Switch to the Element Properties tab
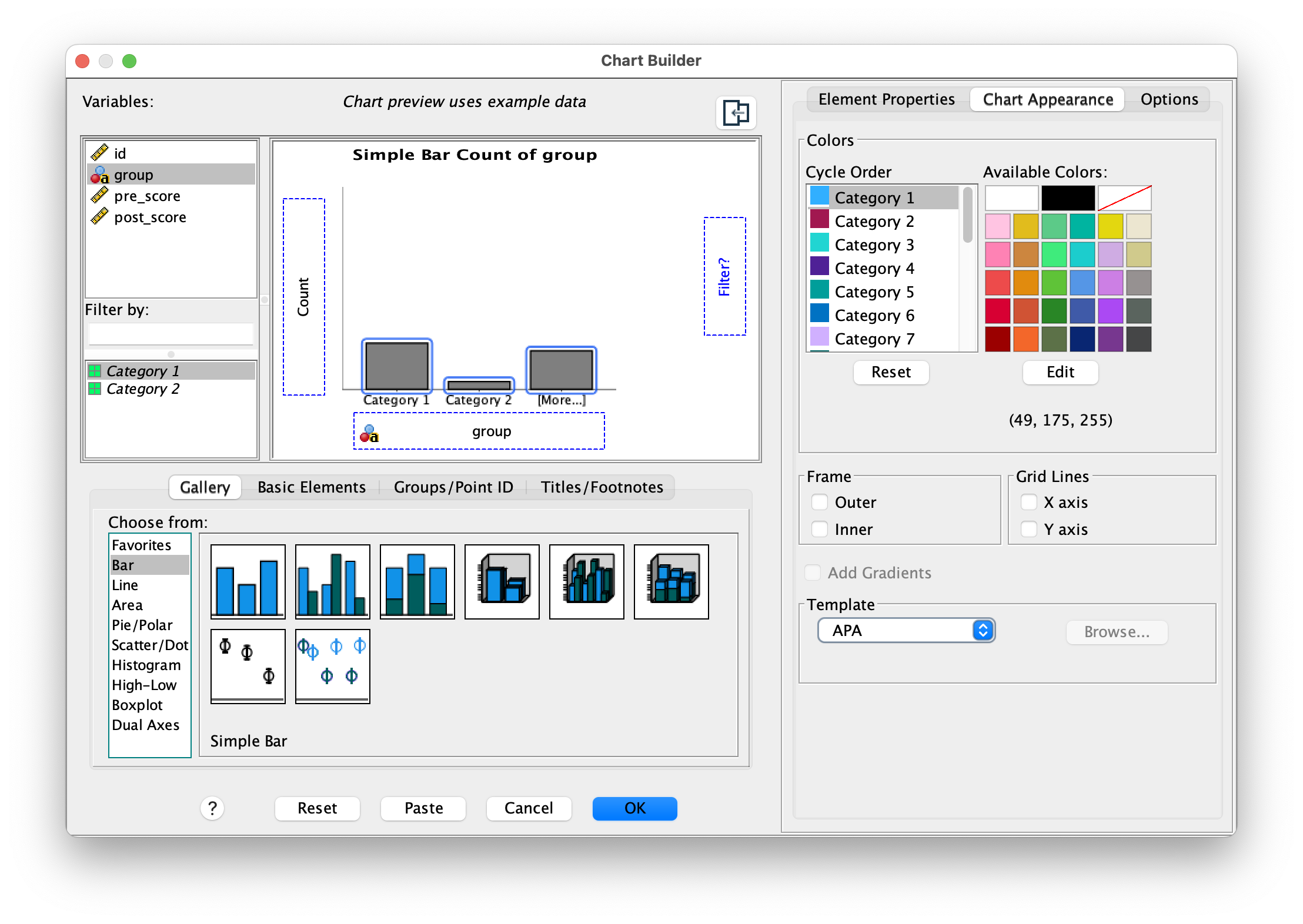Screen dimensions: 1303x924 pyautogui.click(x=886, y=99)
